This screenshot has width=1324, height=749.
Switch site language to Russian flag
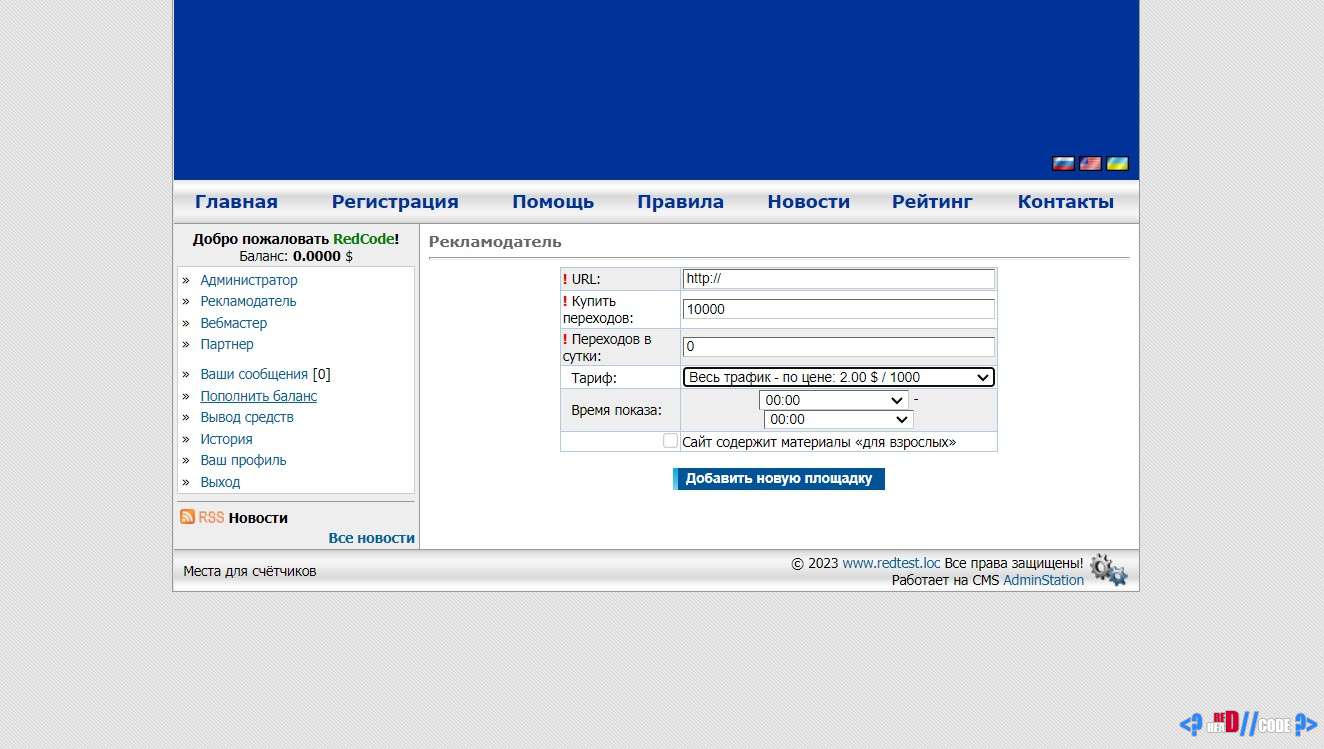(x=1063, y=164)
